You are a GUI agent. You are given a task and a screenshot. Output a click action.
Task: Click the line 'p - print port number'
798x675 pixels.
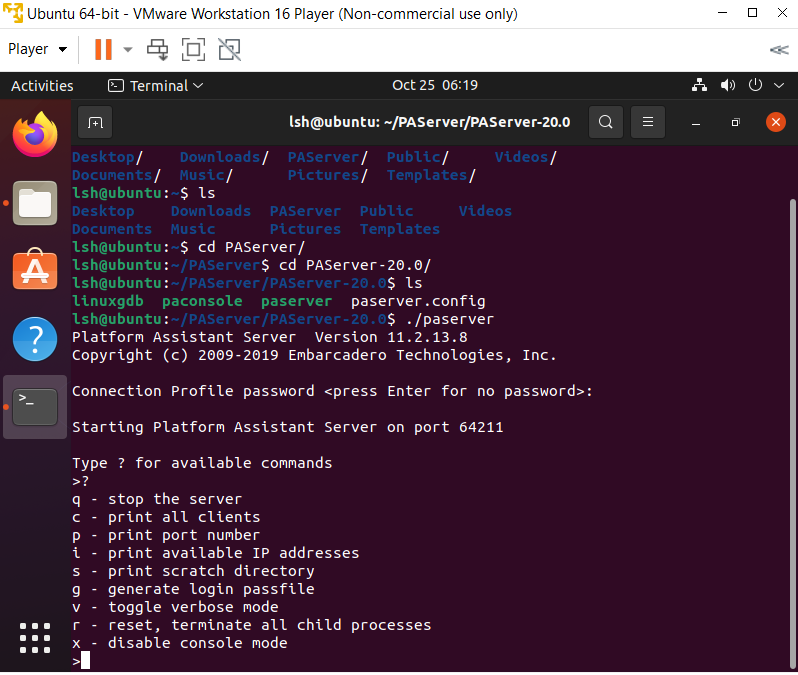(166, 536)
